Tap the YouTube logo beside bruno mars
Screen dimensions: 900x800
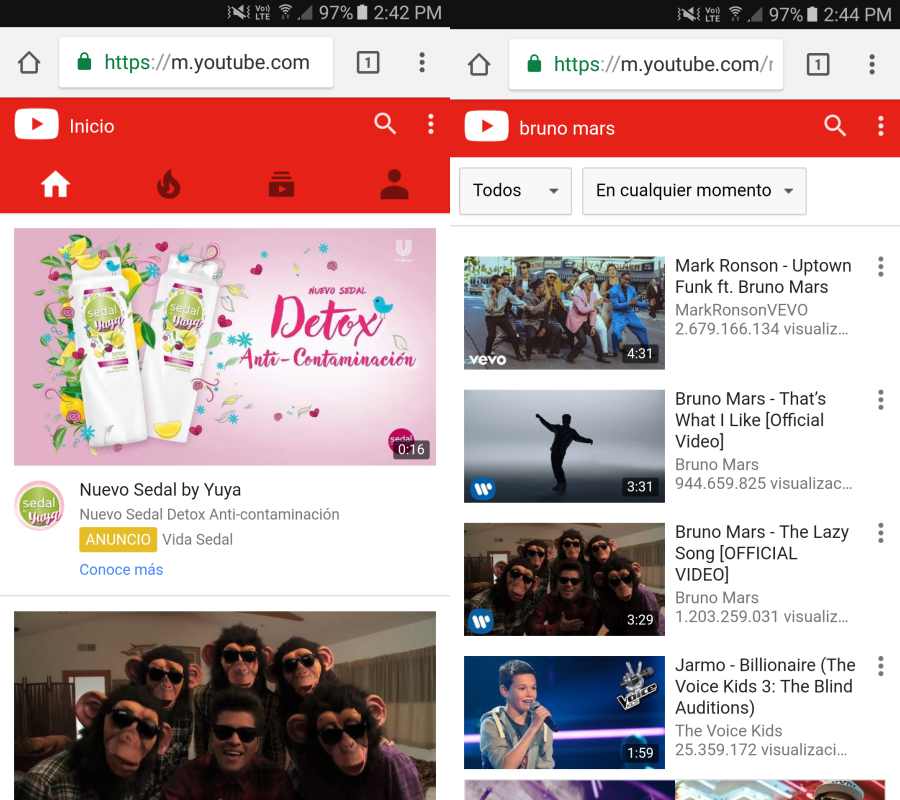point(487,126)
